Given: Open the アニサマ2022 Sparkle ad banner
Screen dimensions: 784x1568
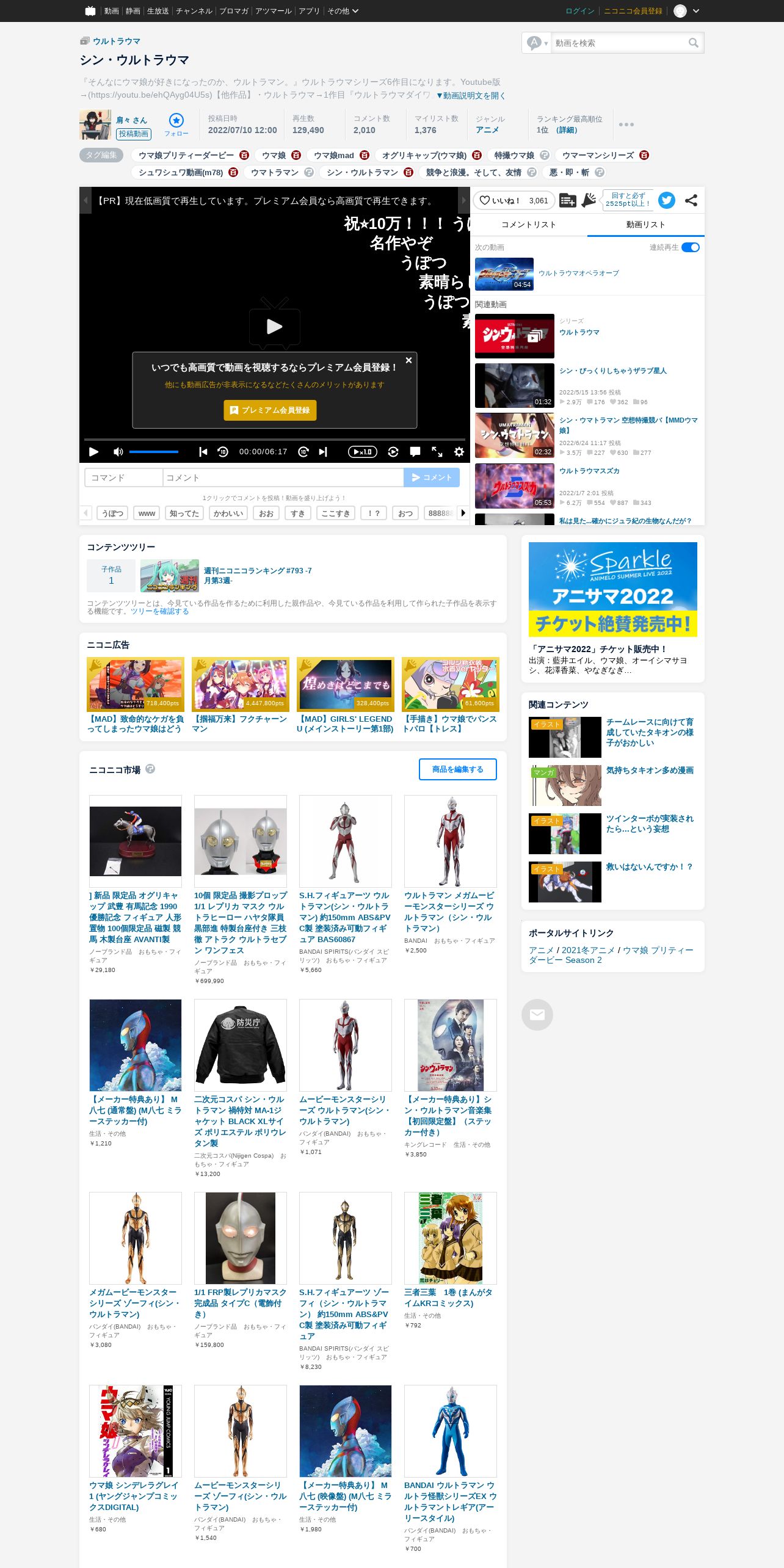Looking at the screenshot, I should (613, 590).
